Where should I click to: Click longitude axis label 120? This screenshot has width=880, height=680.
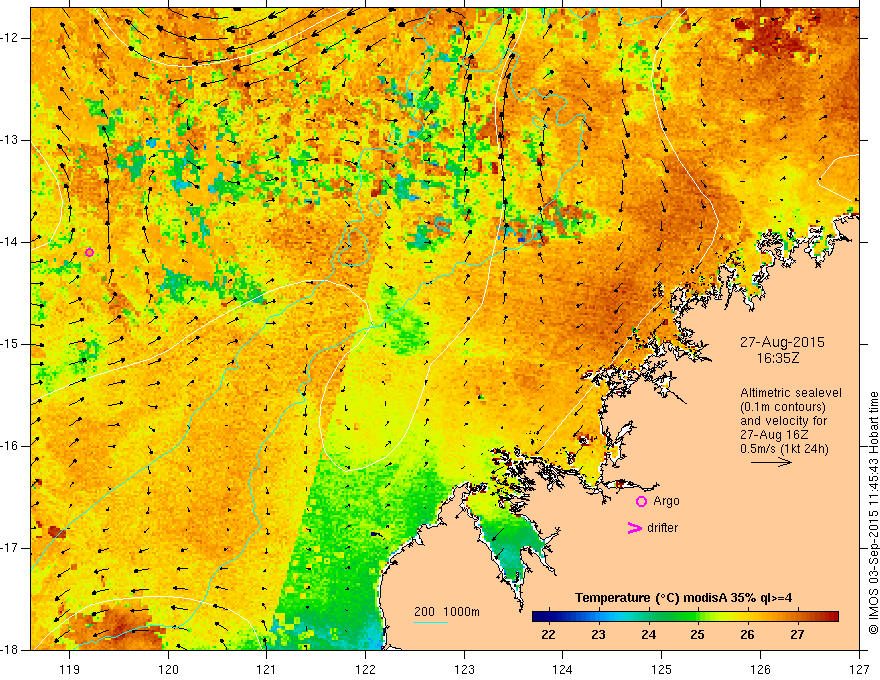(x=168, y=669)
